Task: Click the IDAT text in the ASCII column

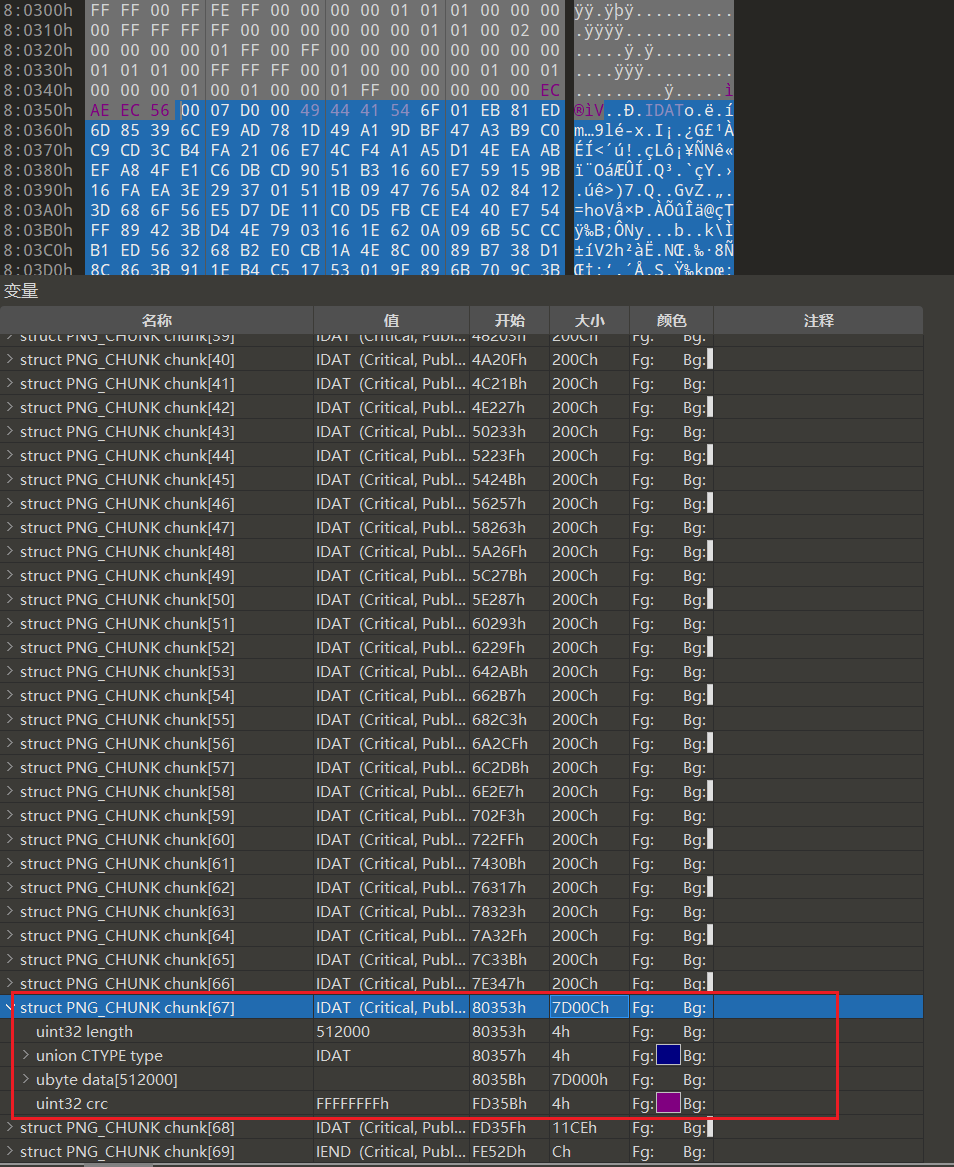Action: pos(664,110)
